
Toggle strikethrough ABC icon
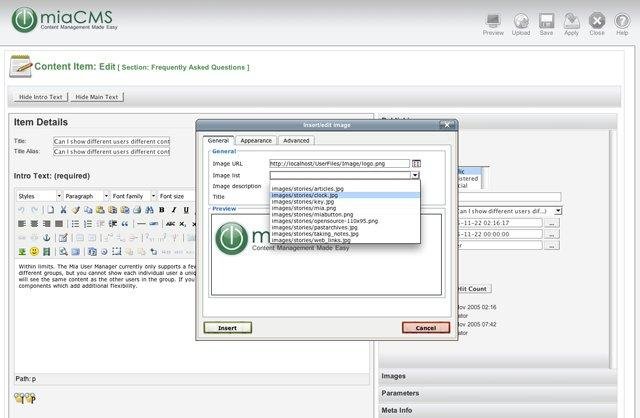click(x=171, y=224)
